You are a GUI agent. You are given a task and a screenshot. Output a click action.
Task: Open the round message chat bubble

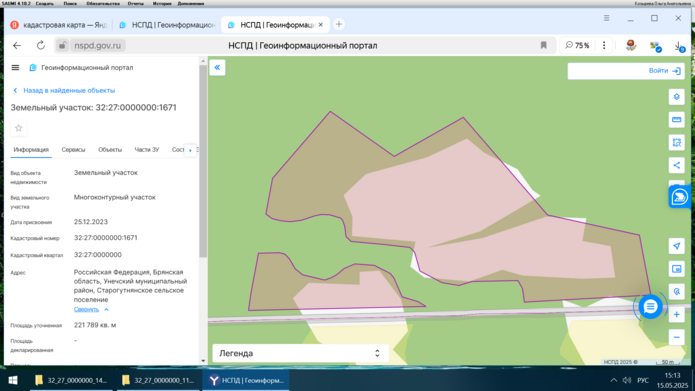click(x=650, y=307)
